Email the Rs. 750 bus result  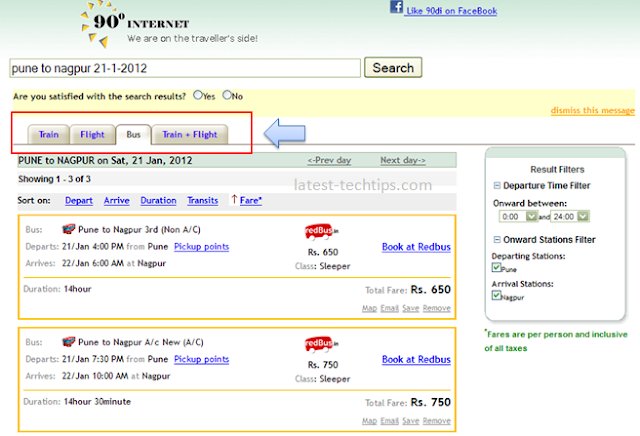389,421
